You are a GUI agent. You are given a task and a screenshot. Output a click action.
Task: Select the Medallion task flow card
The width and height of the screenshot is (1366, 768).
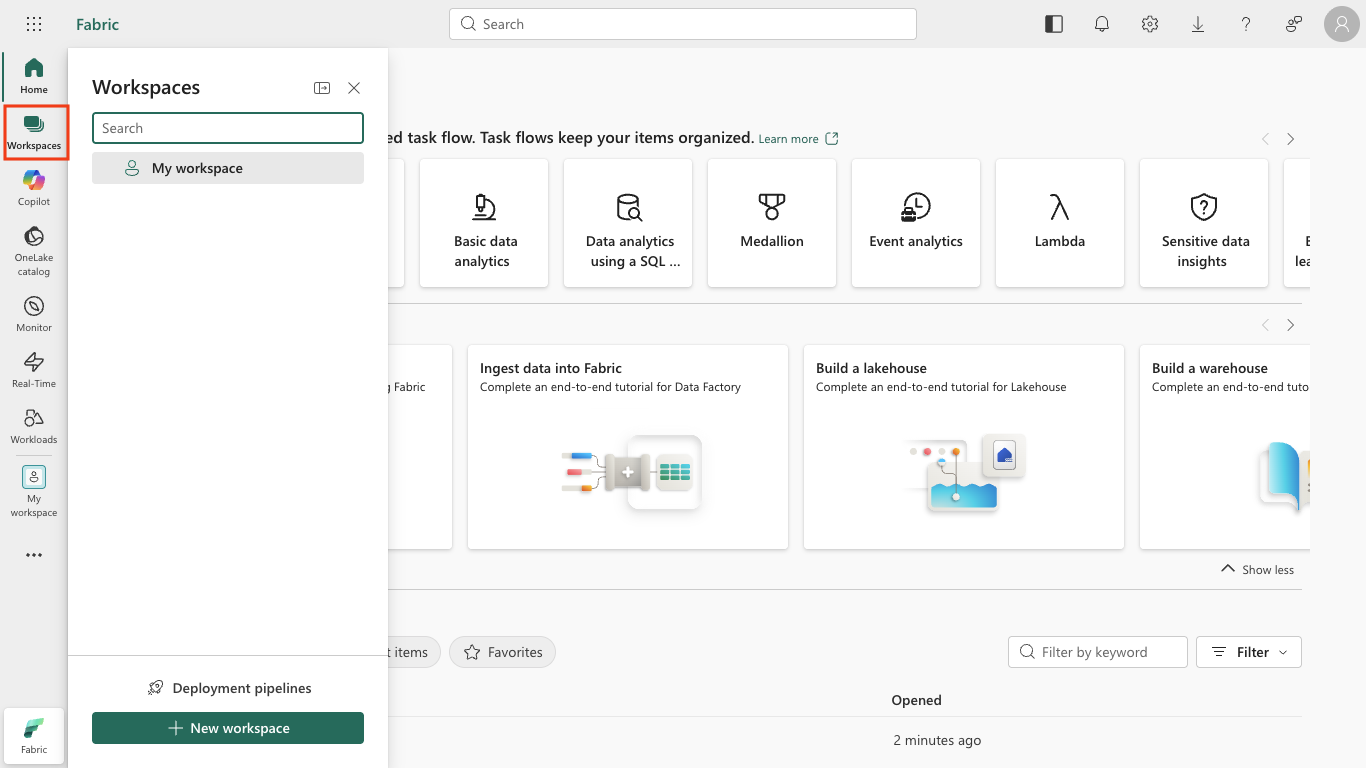click(772, 223)
